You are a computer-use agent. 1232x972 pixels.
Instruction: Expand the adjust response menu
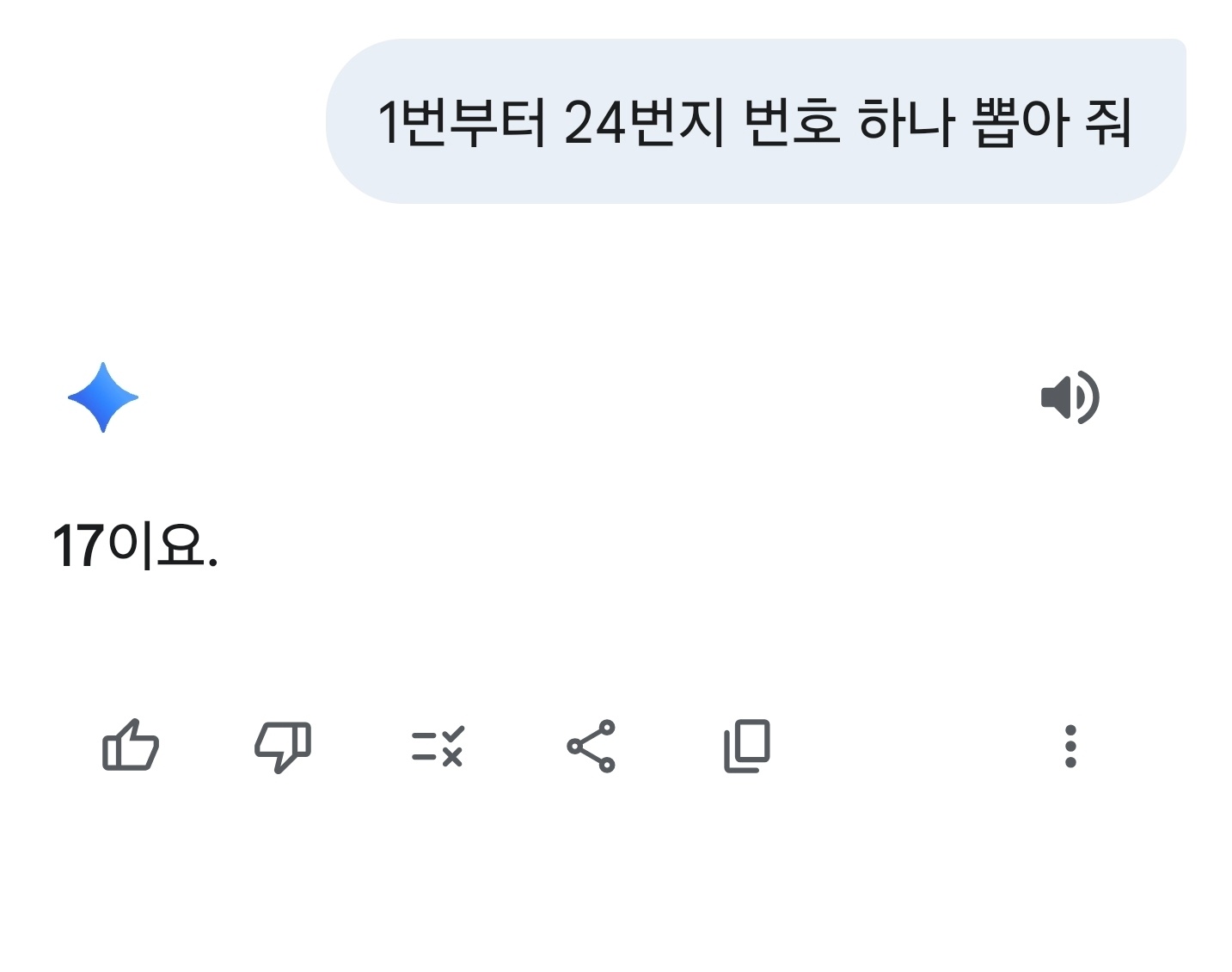(x=438, y=745)
